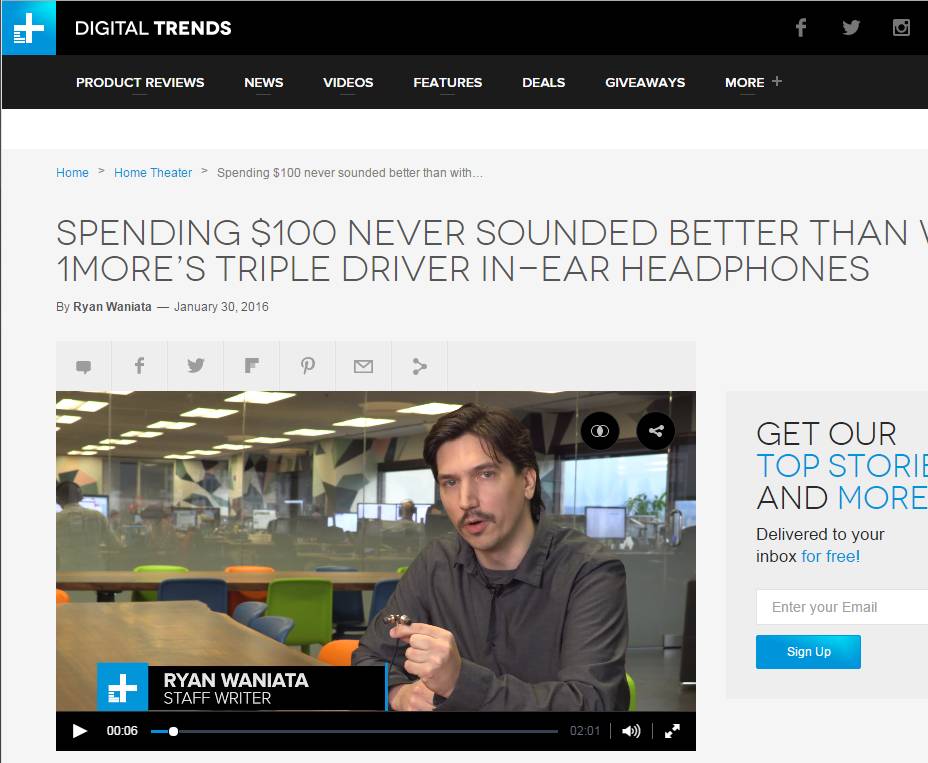This screenshot has height=763, width=928.
Task: Click the 00:06 elapsed time
Action: click(x=122, y=731)
